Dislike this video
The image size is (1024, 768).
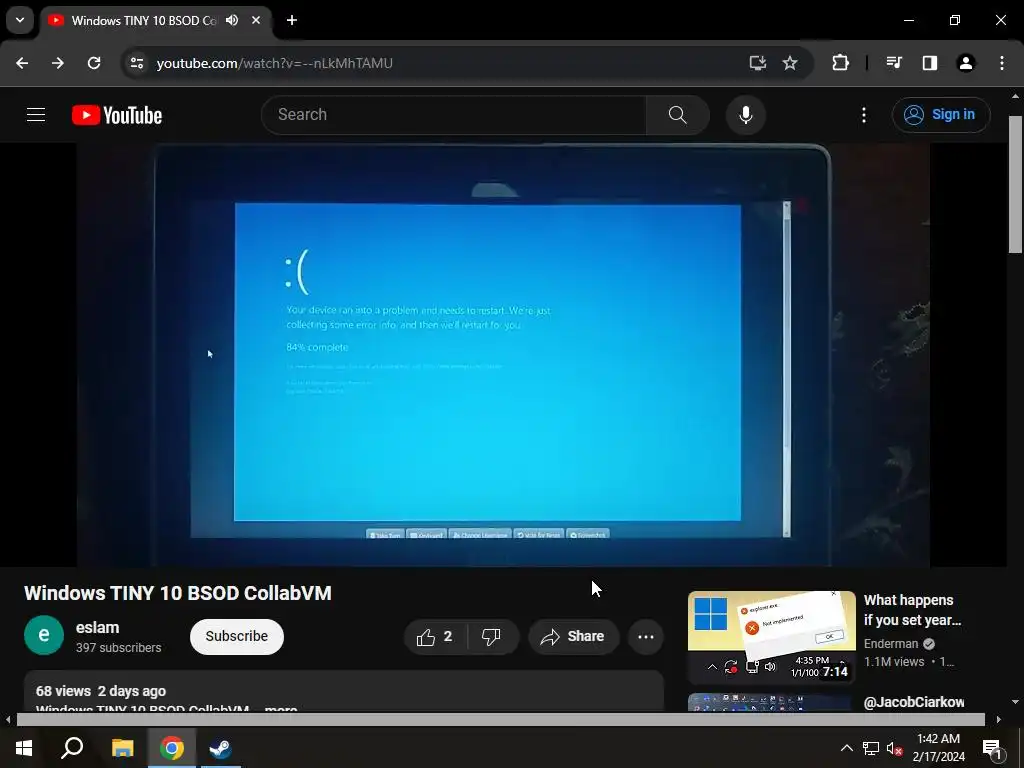491,637
